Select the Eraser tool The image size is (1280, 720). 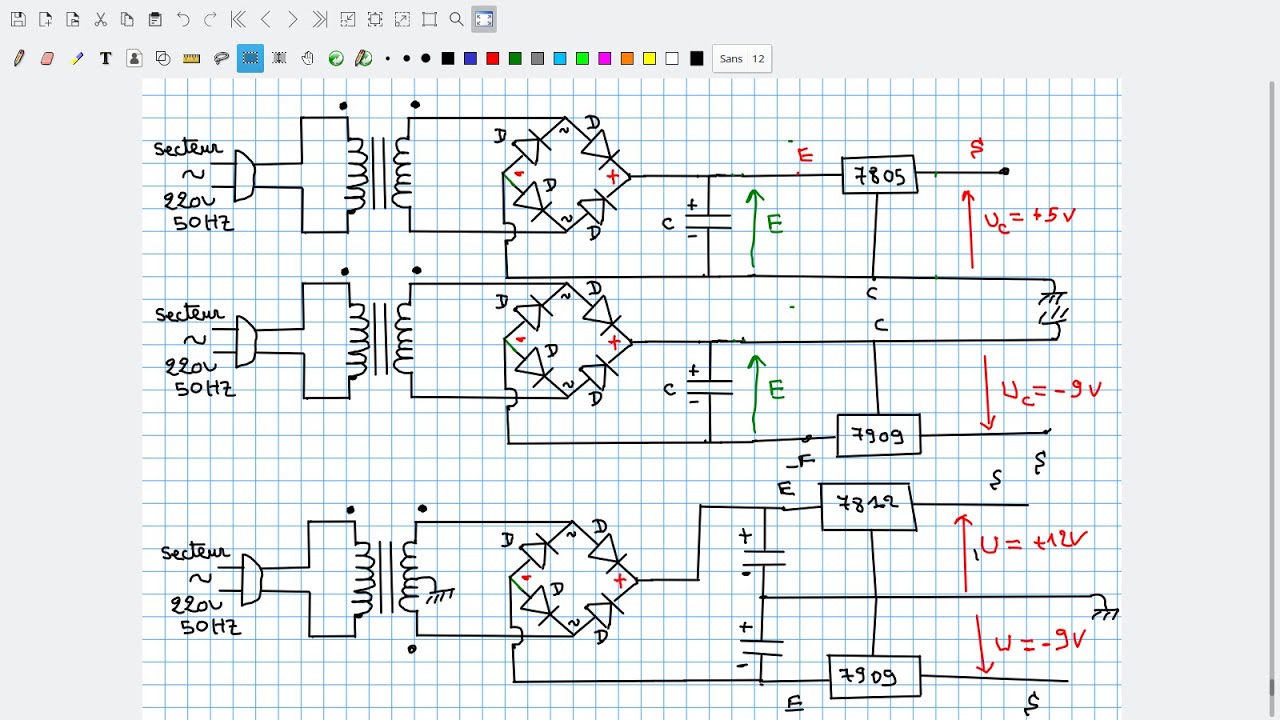47,58
